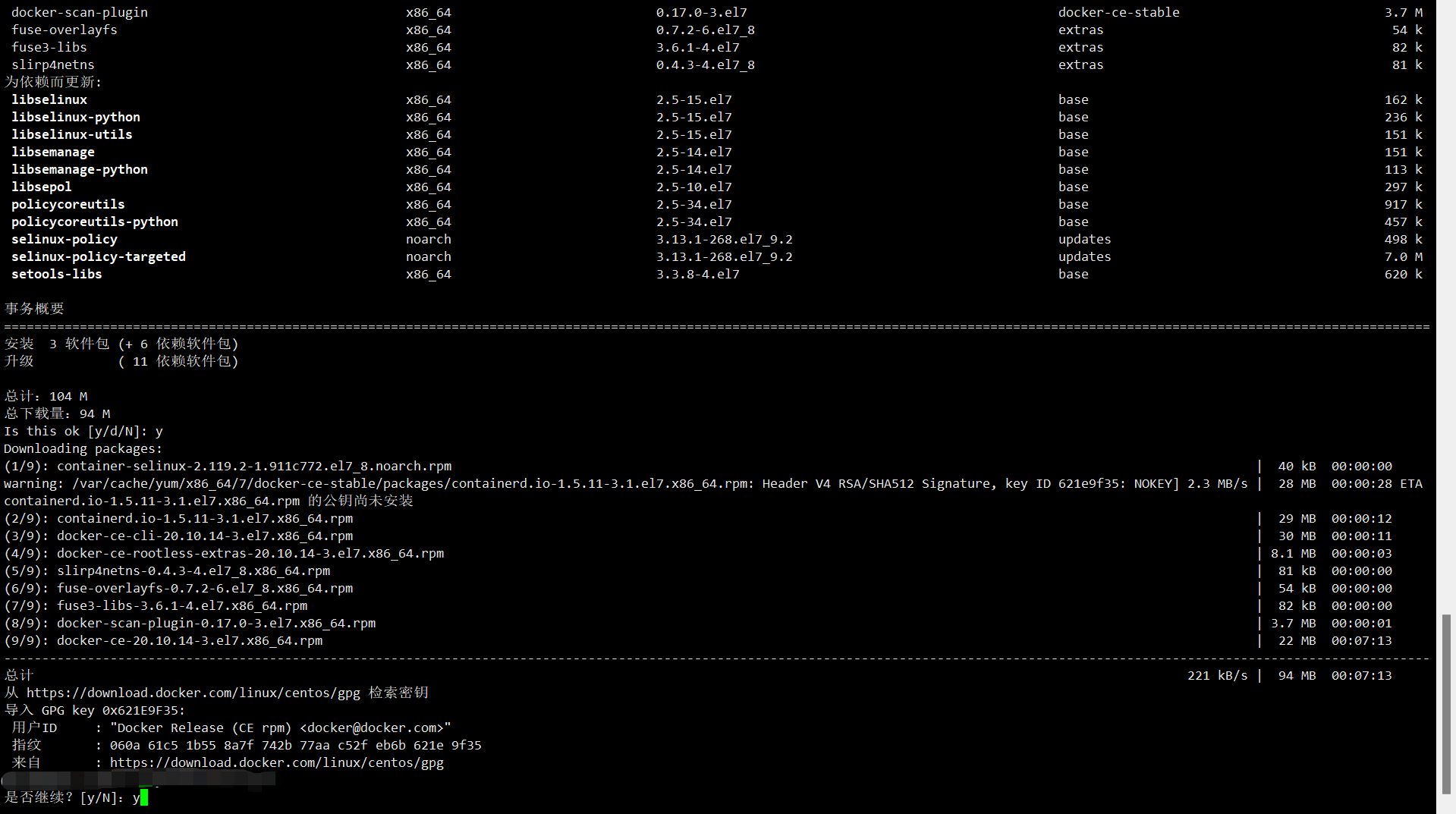
Task: Select the text "docker-scan-plugin" in the package list
Action: [x=80, y=12]
